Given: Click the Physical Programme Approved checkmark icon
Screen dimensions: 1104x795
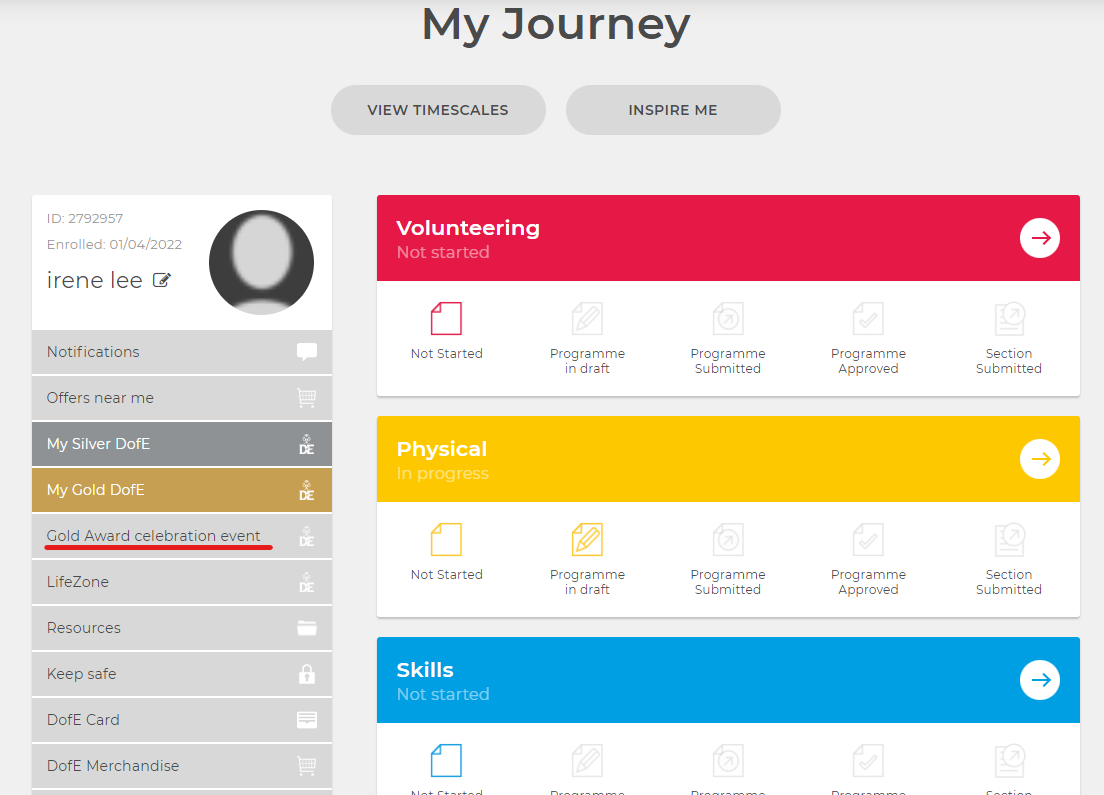Looking at the screenshot, I should [x=868, y=539].
